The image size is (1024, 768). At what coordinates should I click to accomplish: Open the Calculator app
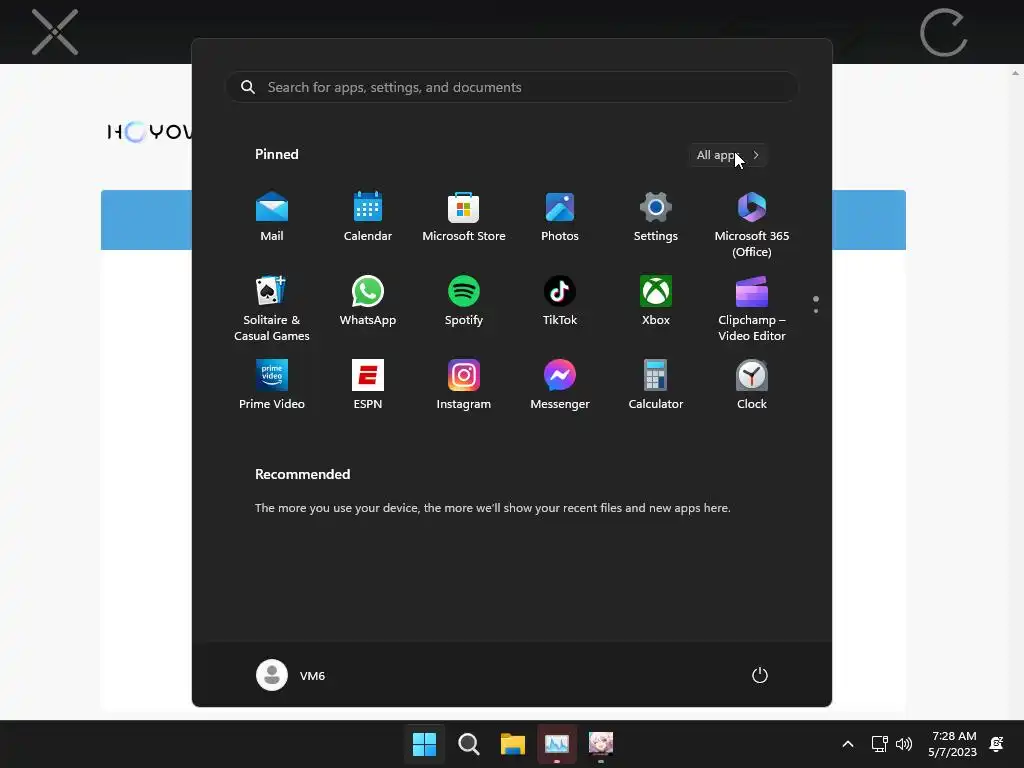pos(656,385)
